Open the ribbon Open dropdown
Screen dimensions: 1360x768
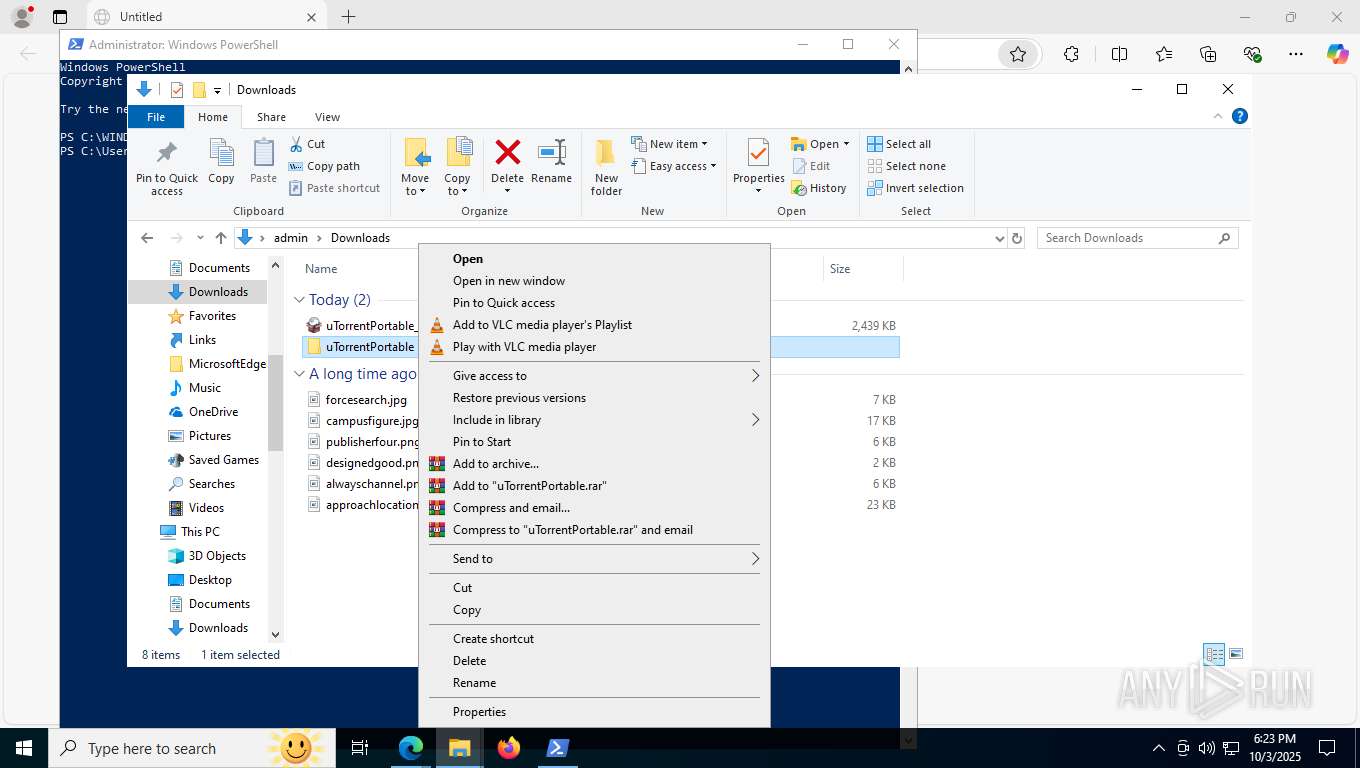coord(820,144)
